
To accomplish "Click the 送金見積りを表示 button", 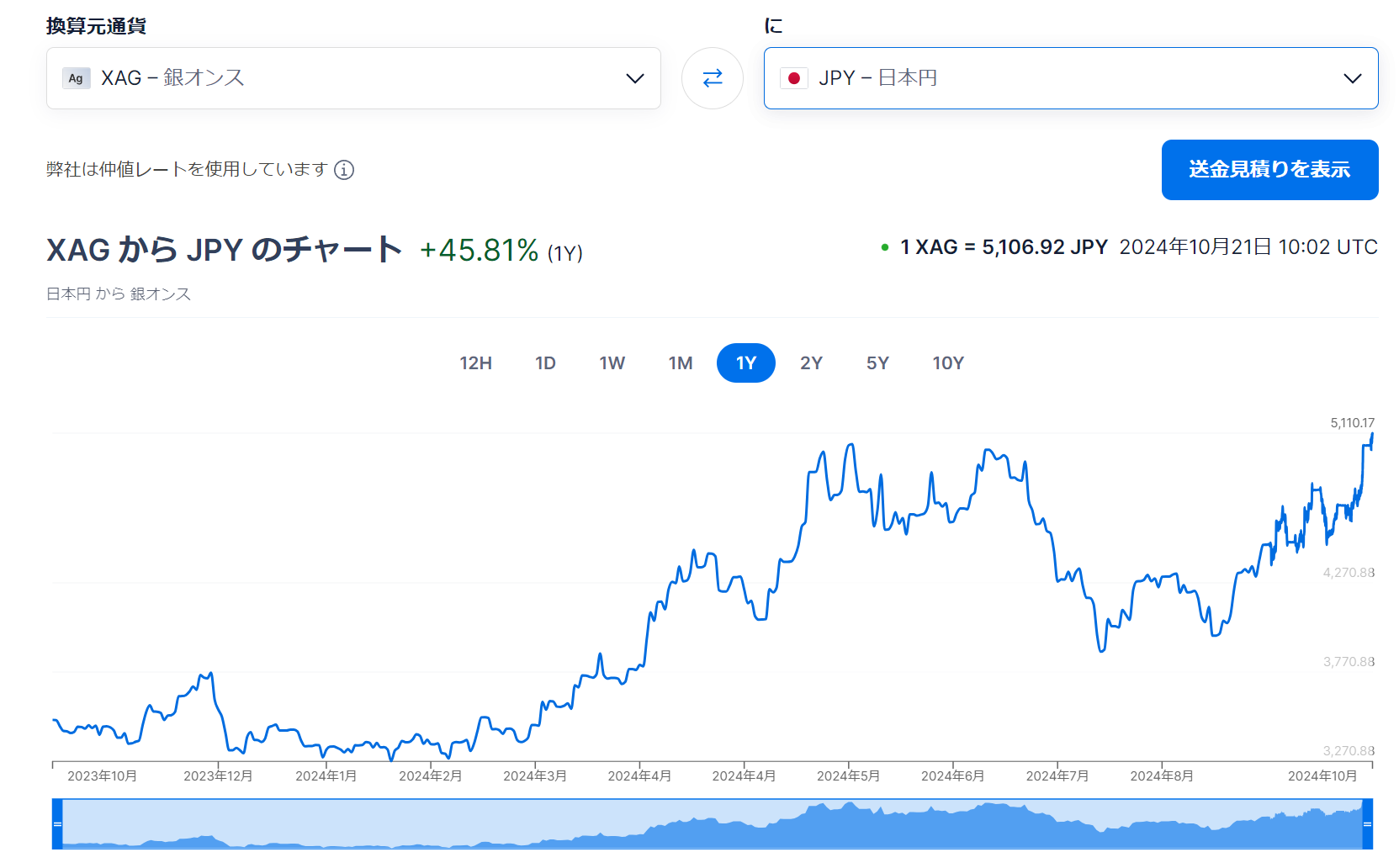I will click(x=1269, y=170).
